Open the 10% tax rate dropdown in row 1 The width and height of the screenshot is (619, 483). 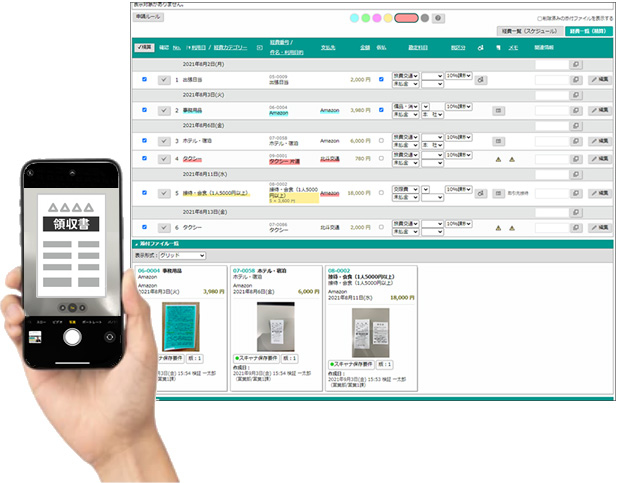point(459,76)
